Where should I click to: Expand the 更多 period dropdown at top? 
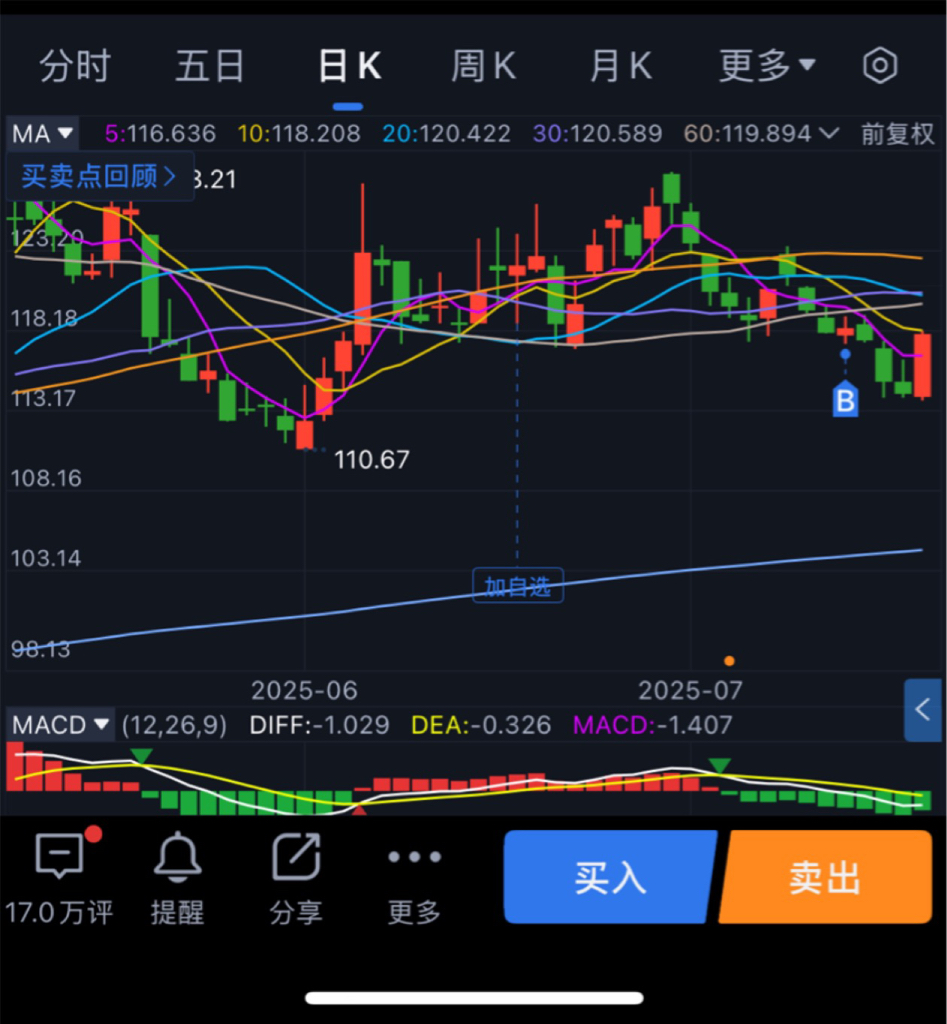[767, 65]
